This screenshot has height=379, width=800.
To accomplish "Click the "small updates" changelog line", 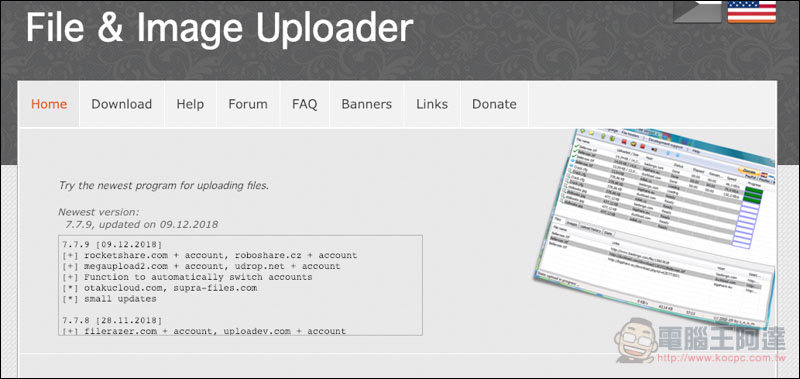I will (109, 299).
